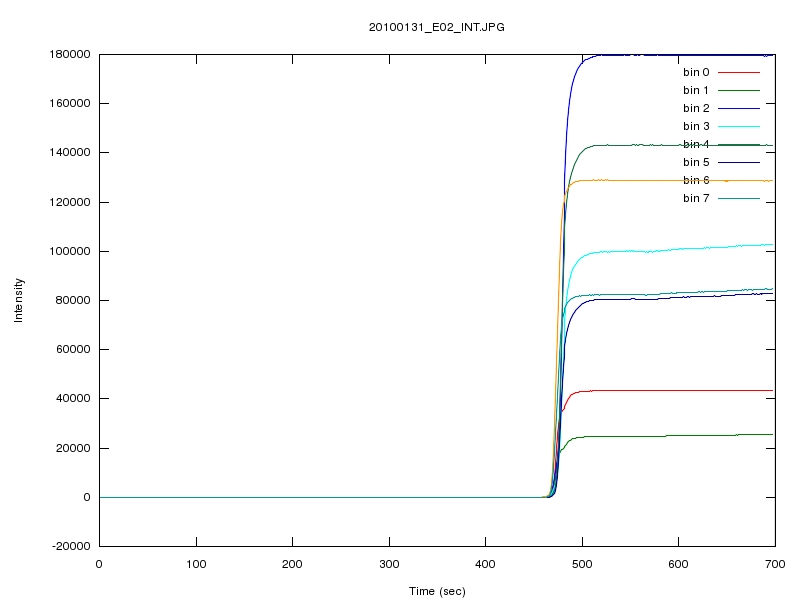Click the 'bin 7' legend label
The height and width of the screenshot is (600, 800).
point(696,198)
